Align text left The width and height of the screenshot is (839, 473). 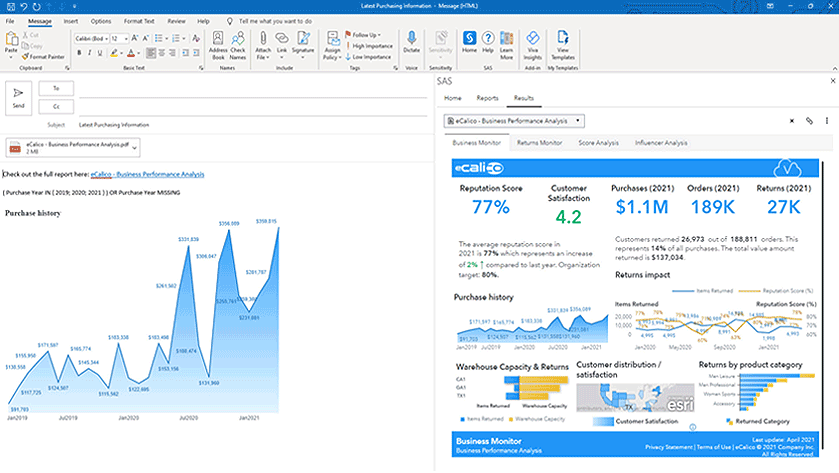[x=151, y=53]
